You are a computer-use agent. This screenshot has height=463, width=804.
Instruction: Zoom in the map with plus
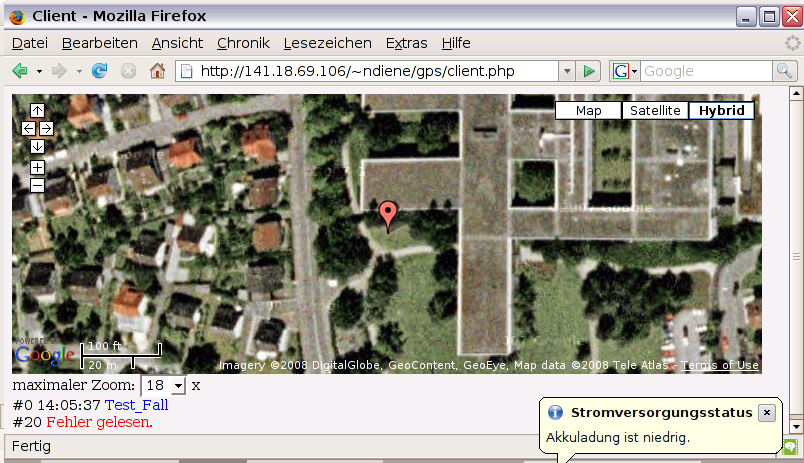[37, 167]
